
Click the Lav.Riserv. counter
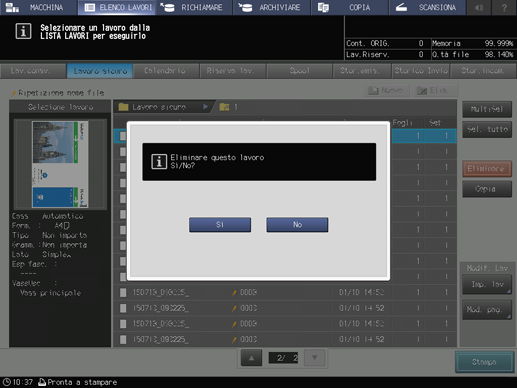coord(385,55)
